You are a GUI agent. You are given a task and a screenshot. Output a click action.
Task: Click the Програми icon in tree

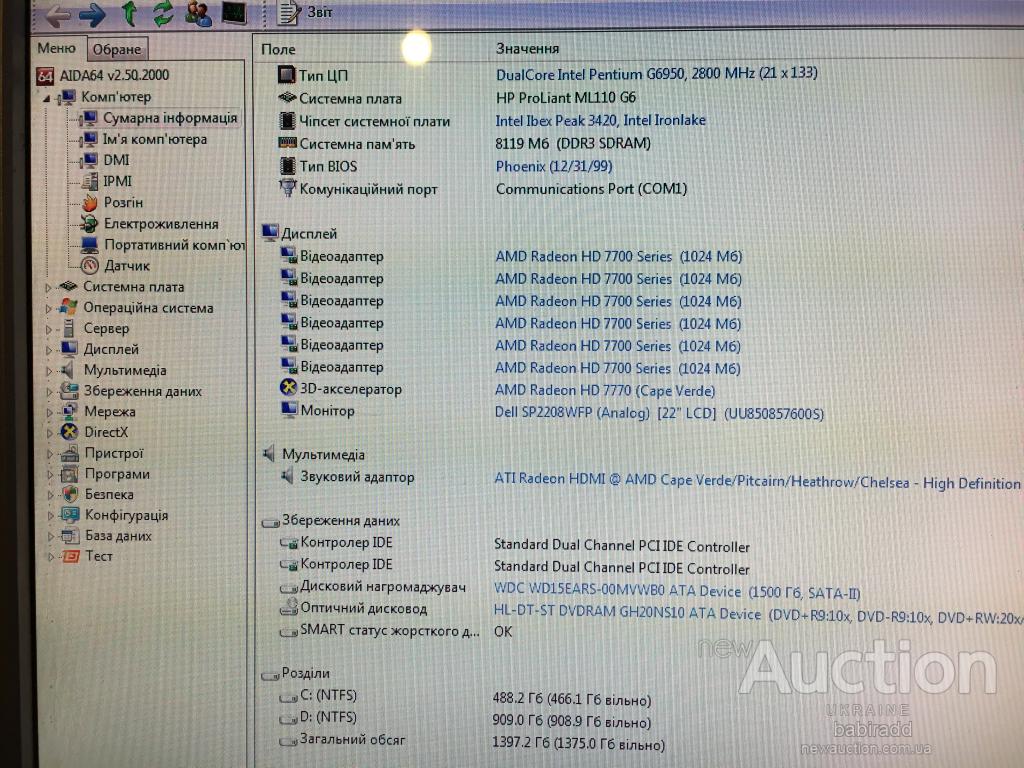(69, 474)
